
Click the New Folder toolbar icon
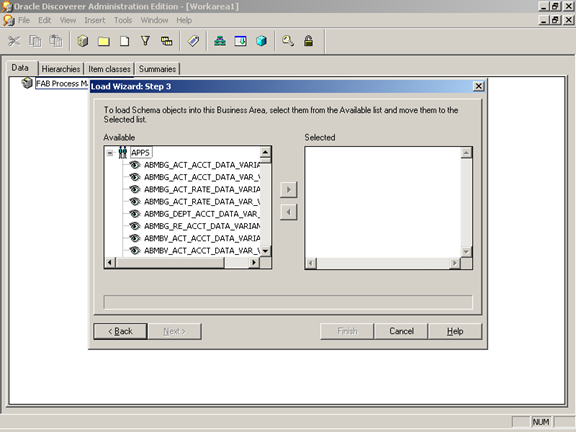pos(104,41)
